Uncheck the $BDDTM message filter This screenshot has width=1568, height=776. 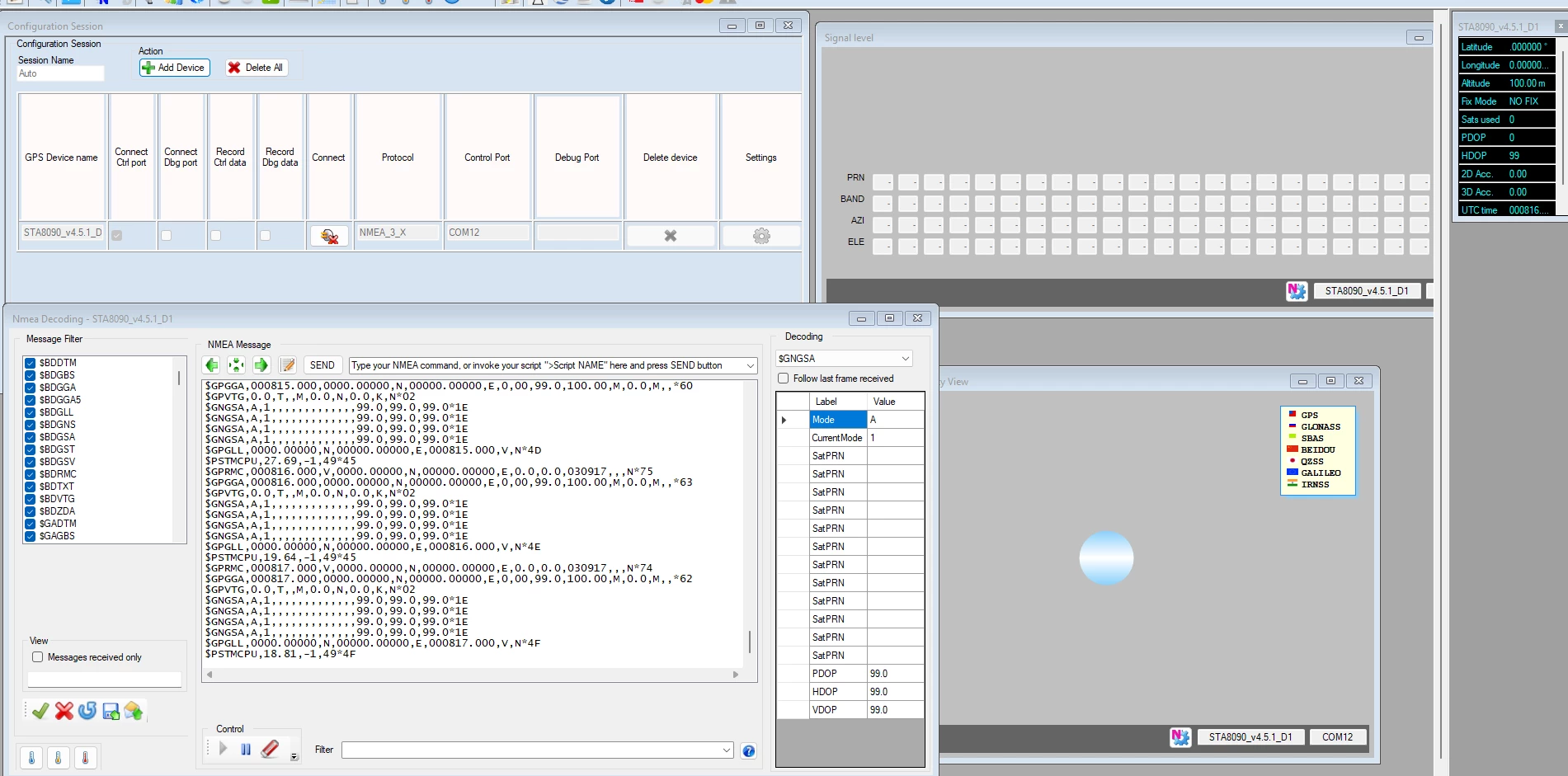(31, 363)
